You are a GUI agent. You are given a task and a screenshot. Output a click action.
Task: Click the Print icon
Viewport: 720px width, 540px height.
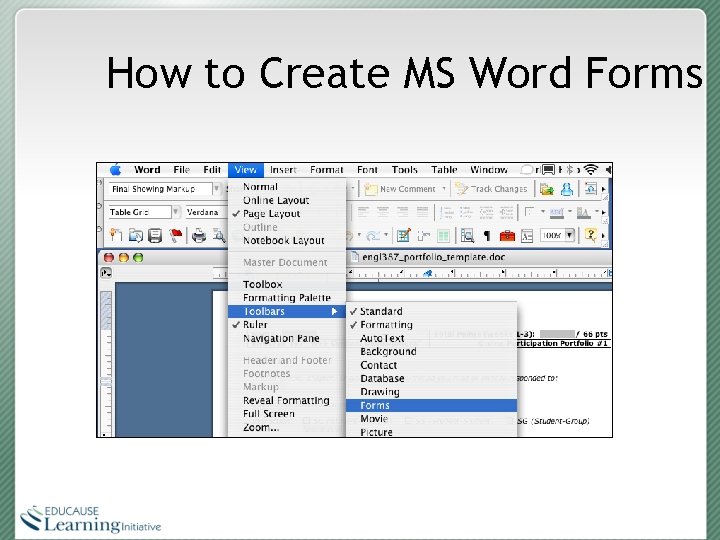[x=199, y=235]
